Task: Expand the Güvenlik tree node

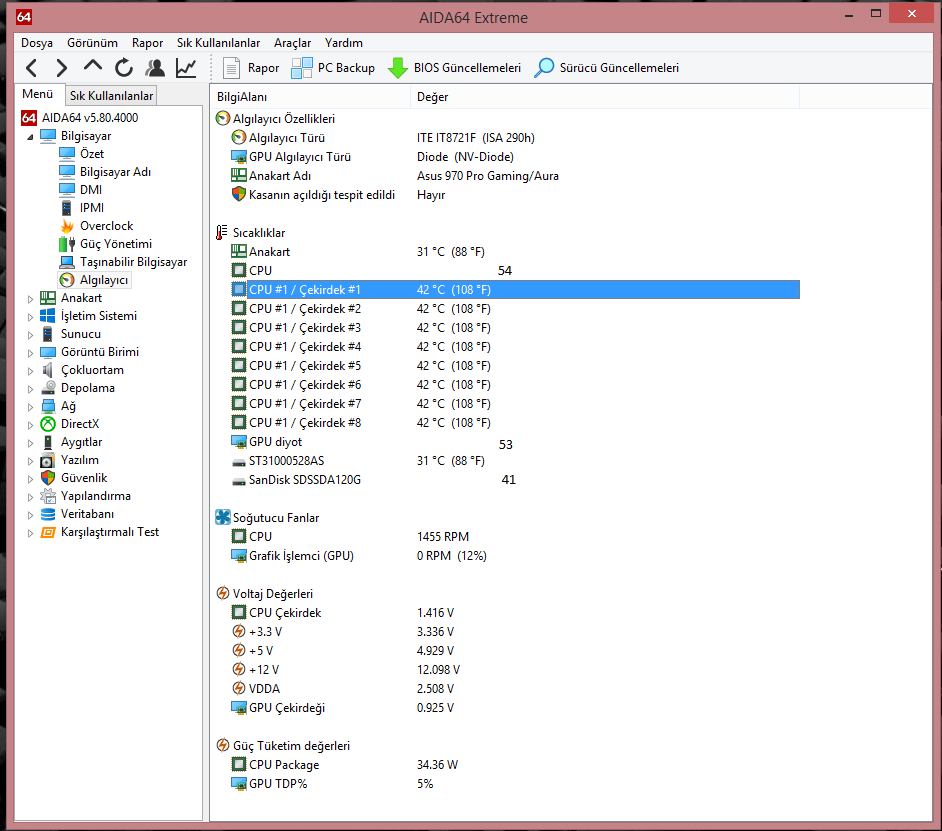Action: coord(30,479)
